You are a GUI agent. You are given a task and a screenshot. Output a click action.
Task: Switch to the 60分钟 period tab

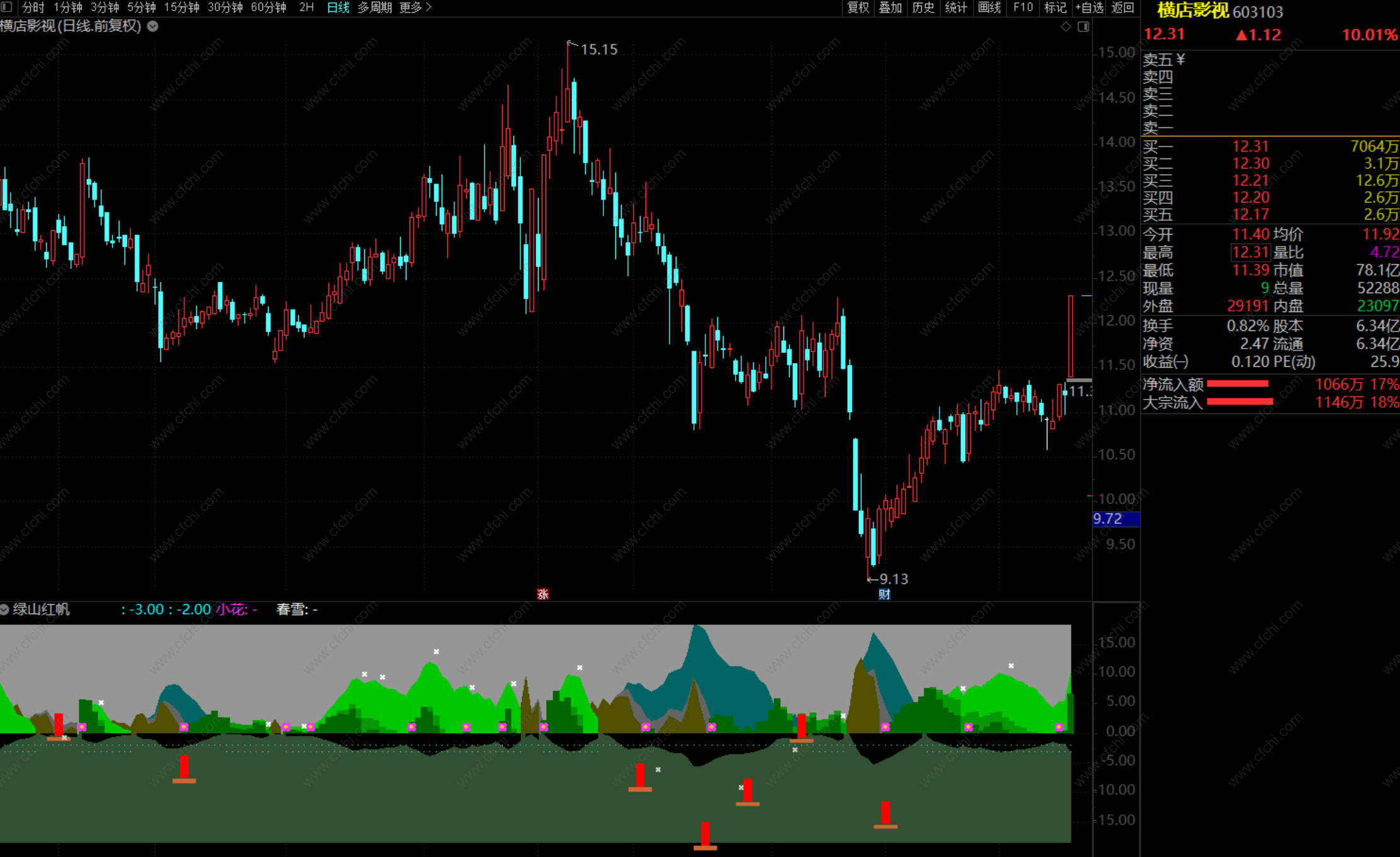coord(269,8)
